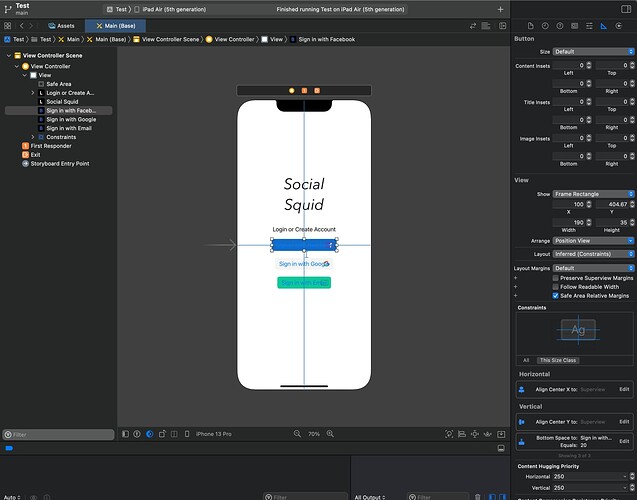This screenshot has width=637, height=500.
Task: Expand the Login or Create A... item
Action: coord(33,93)
